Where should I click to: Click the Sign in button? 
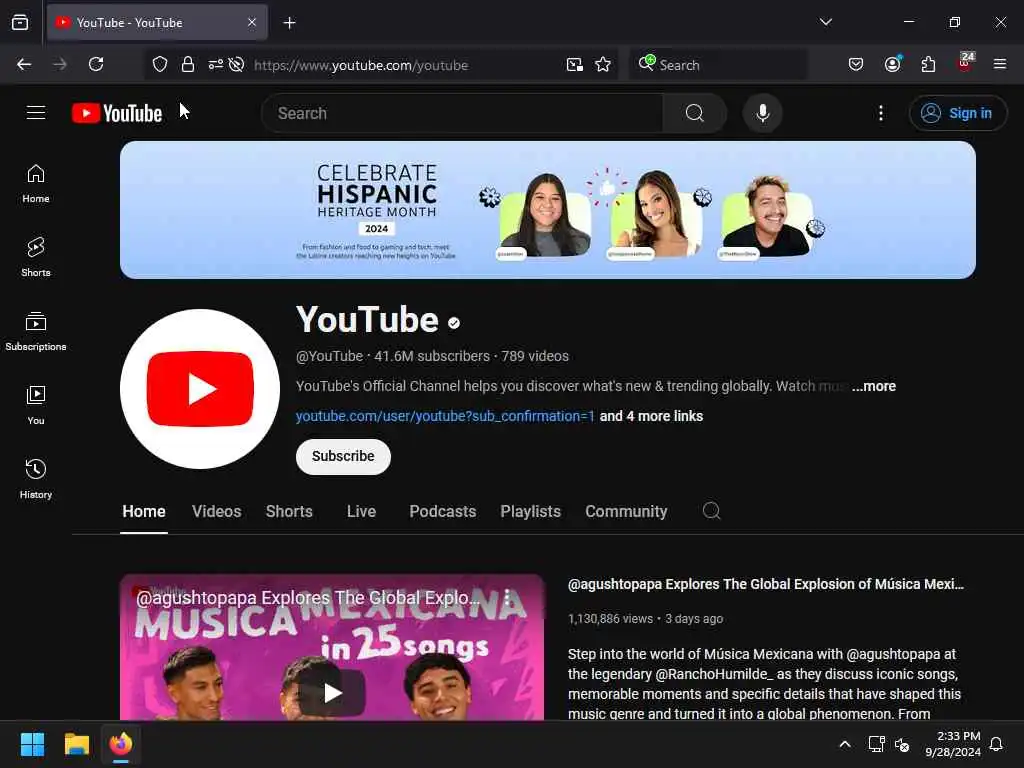[957, 113]
